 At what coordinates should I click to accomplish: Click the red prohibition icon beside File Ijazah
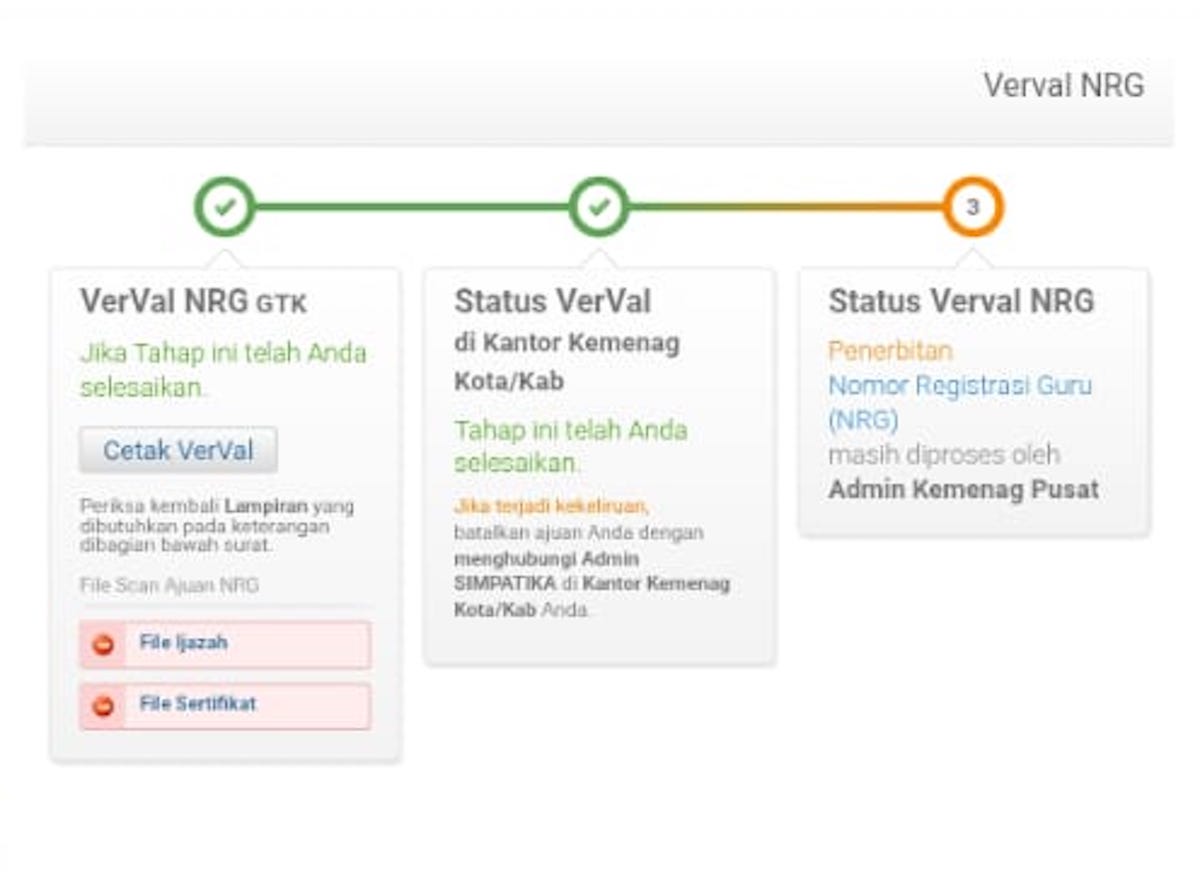[x=101, y=644]
